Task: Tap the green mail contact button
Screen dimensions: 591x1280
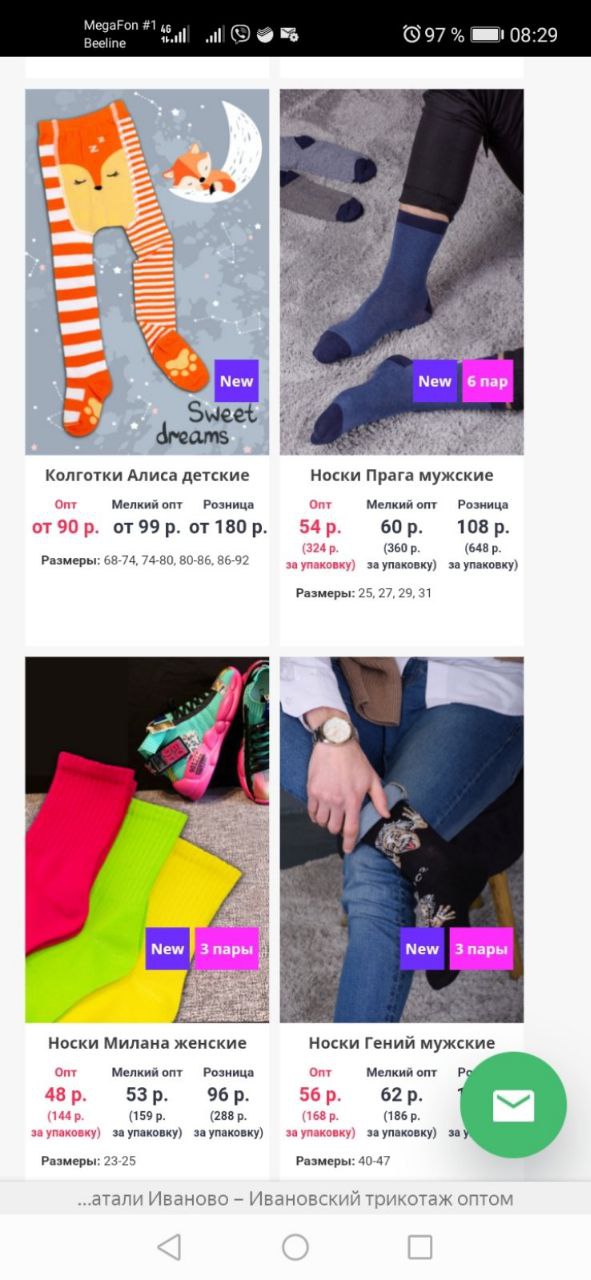Action: (513, 1104)
